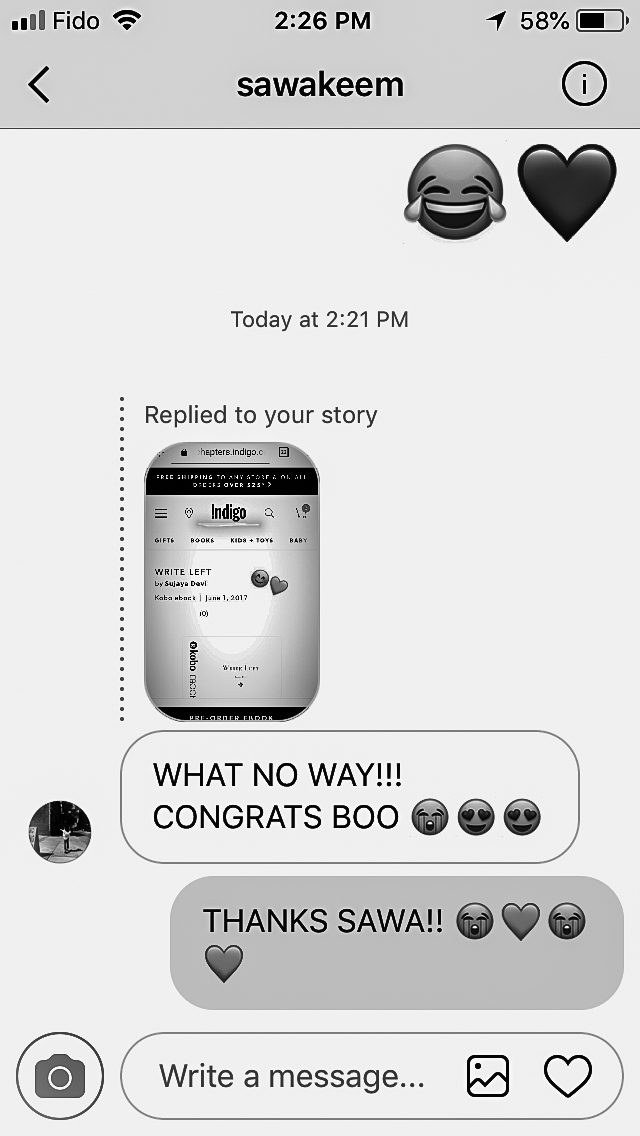The width and height of the screenshot is (640, 1136).
Task: Tap the laughing-crying emoji message
Action: [x=454, y=192]
